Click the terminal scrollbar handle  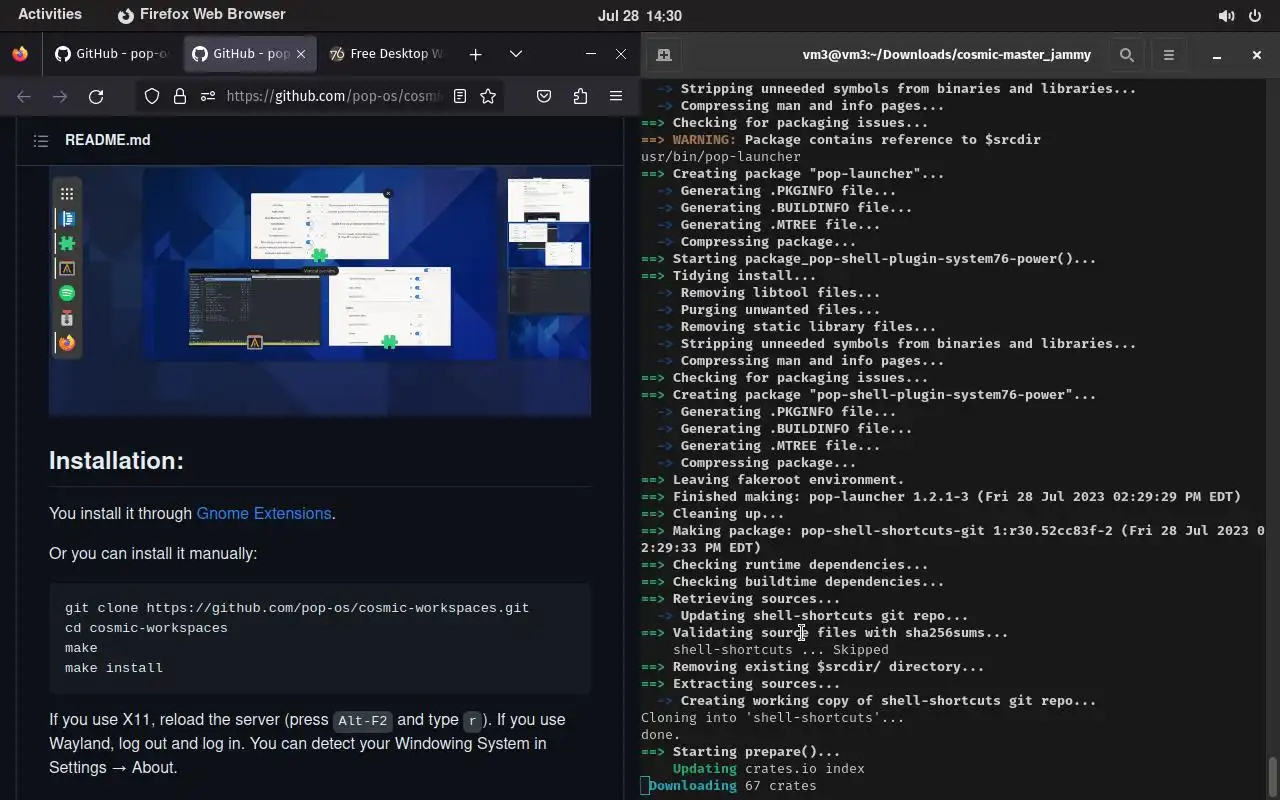[x=1273, y=775]
